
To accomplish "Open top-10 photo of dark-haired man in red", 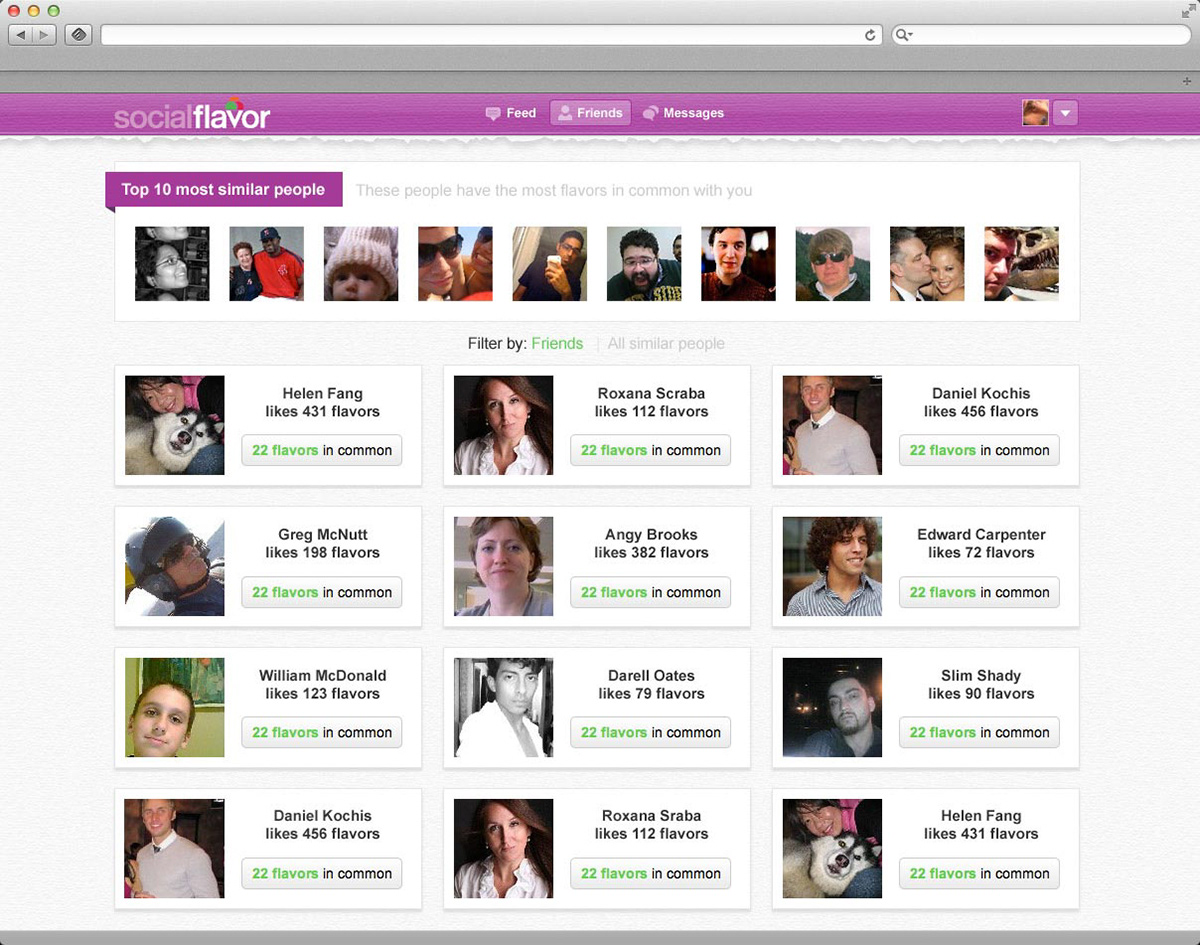I will pos(738,263).
